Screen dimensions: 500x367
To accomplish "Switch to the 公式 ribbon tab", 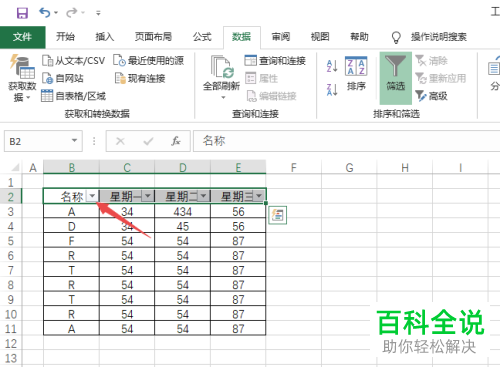I will (202, 37).
